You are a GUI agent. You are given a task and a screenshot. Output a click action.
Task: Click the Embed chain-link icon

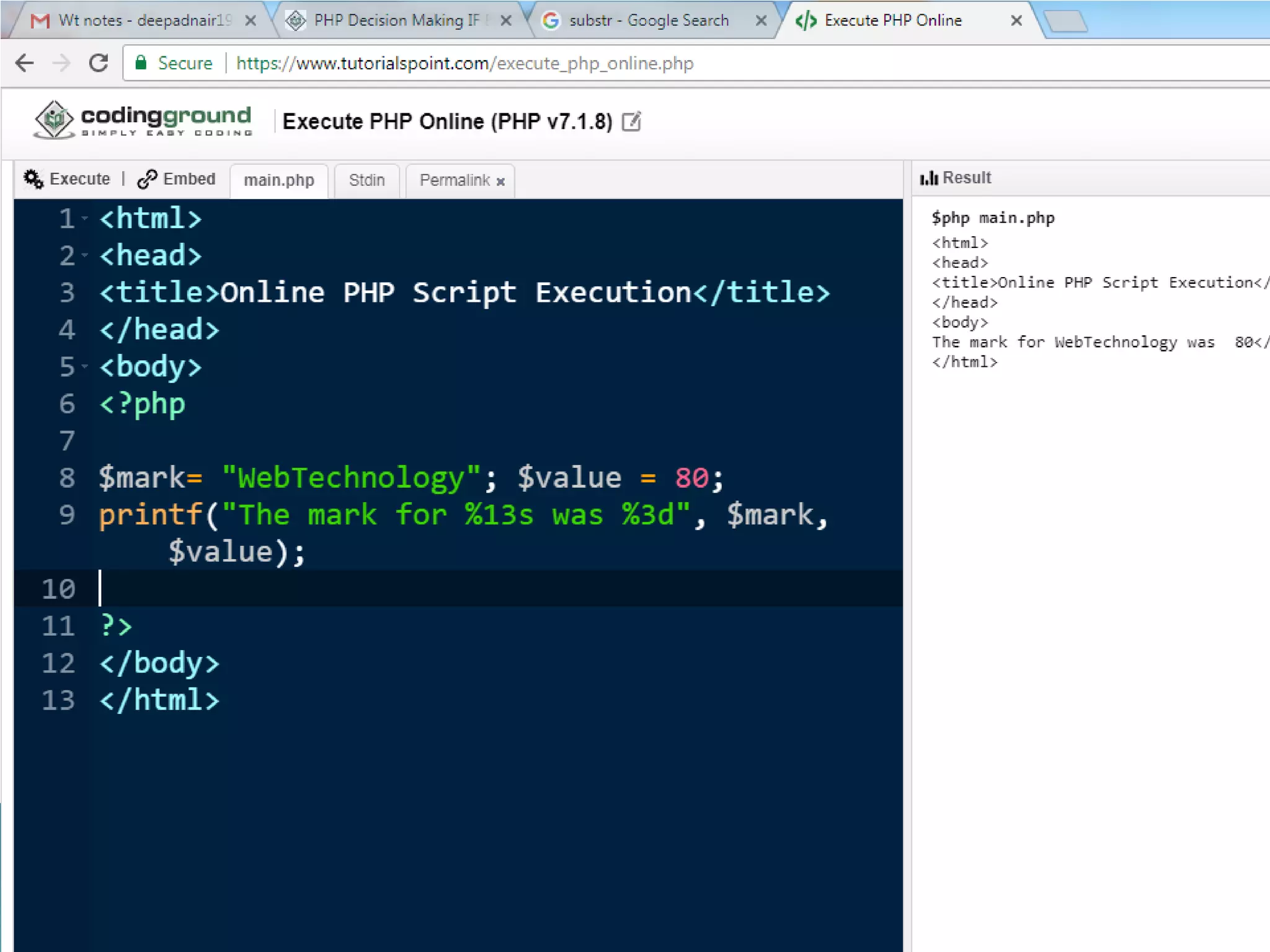147,179
